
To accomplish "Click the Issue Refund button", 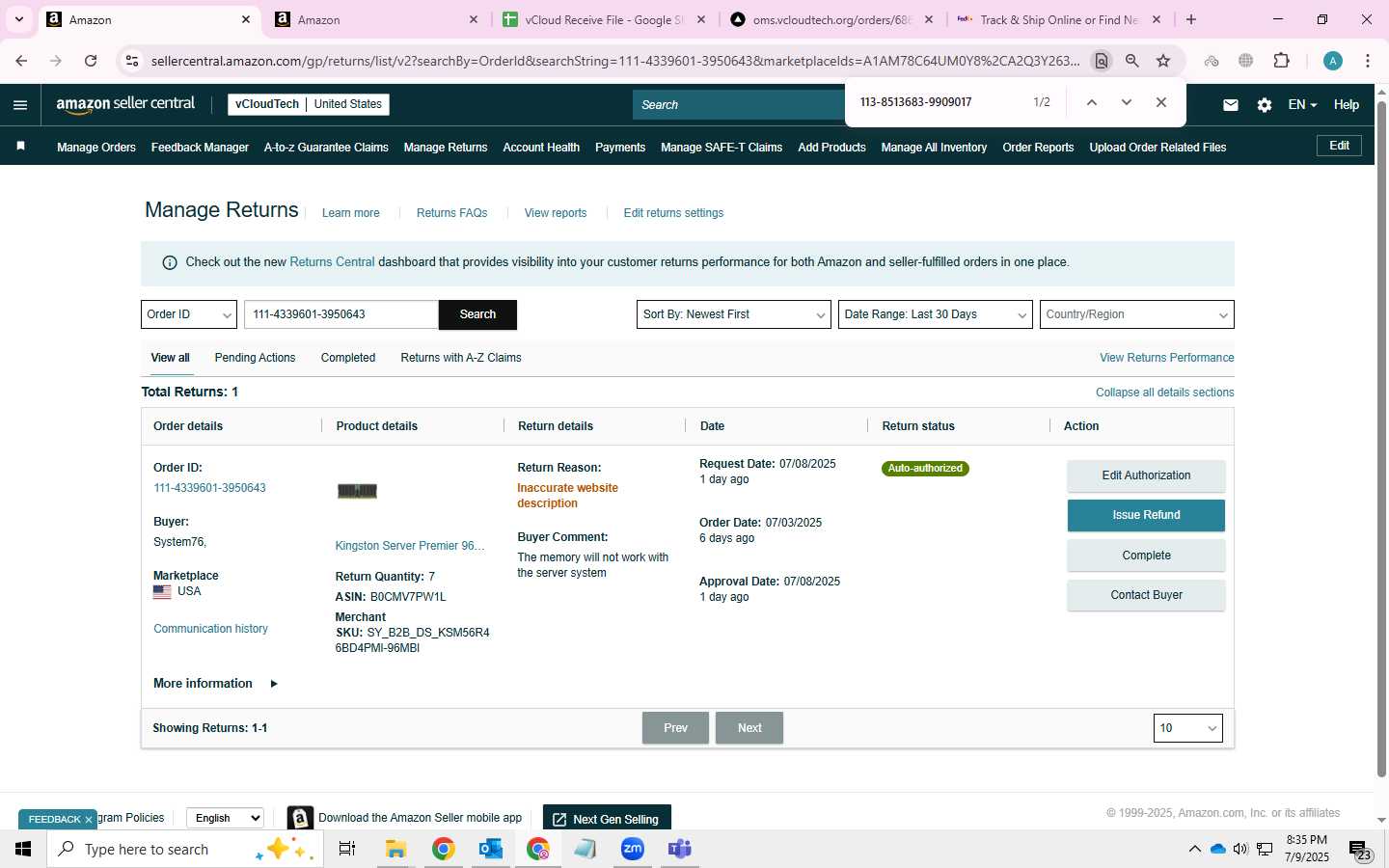I will pos(1146,515).
